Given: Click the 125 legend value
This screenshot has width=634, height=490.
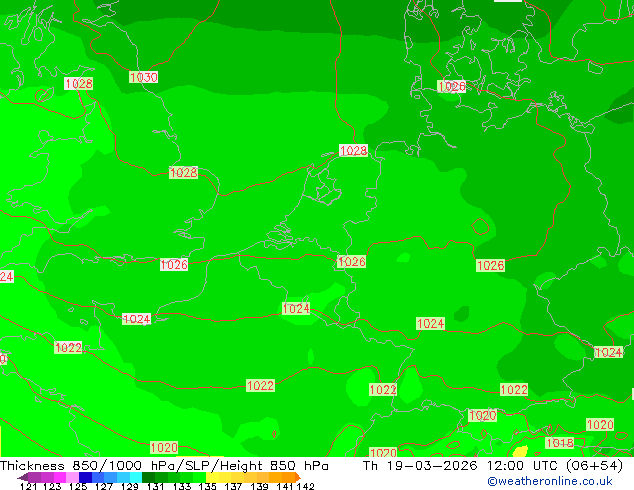Looking at the screenshot, I should 78,486.
